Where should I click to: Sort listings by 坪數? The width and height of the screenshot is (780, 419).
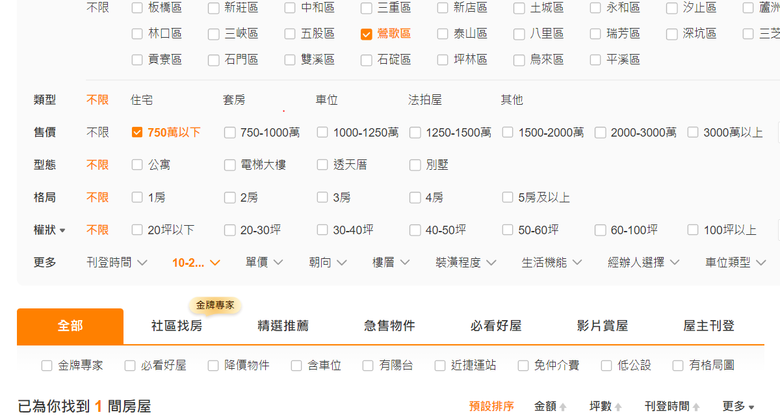605,407
